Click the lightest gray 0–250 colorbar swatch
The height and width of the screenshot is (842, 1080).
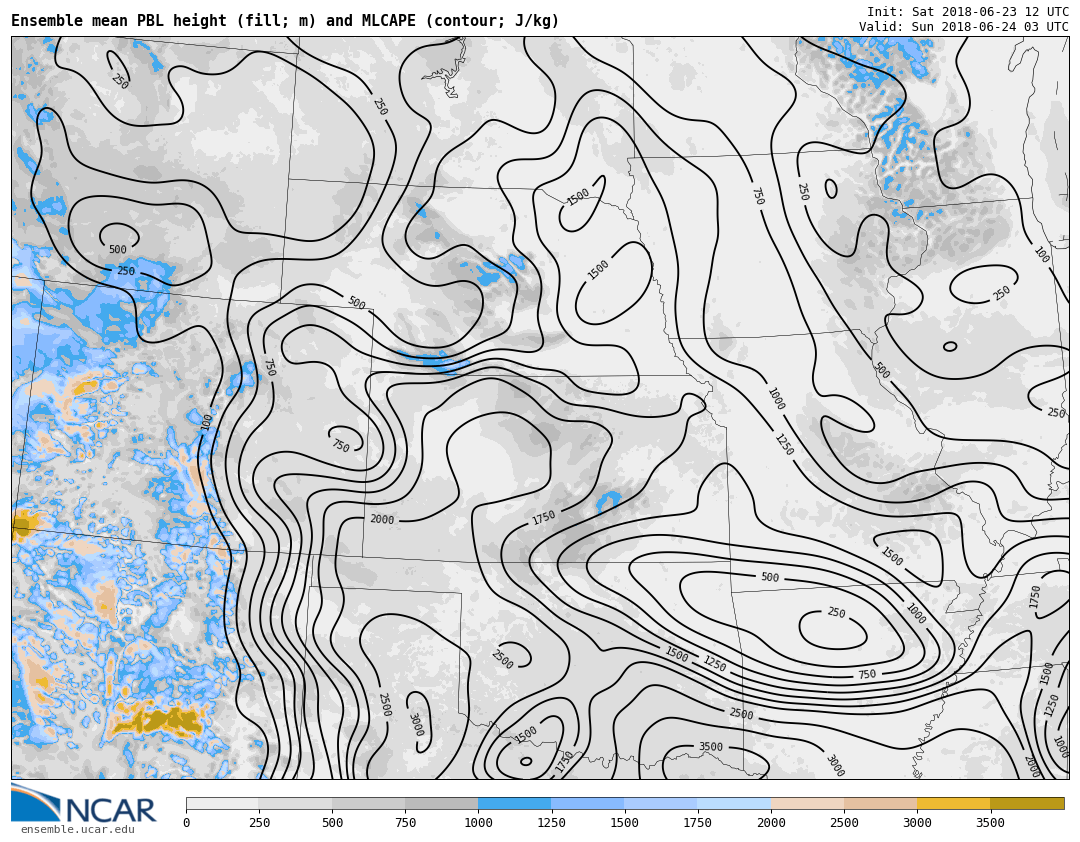[222, 803]
